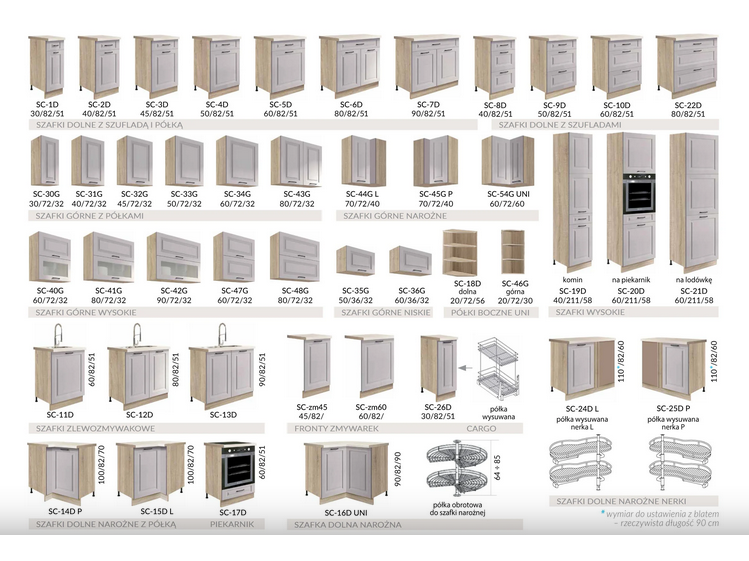Select the SC-43G double-door upper cabinet
Screen dimensions: 749x561
[x=296, y=162]
